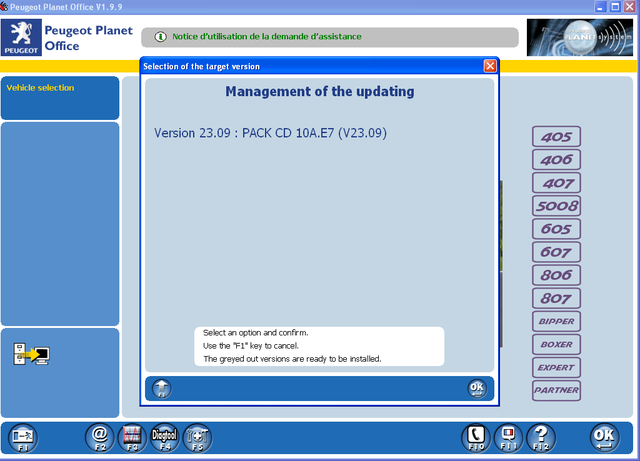Image resolution: width=640 pixels, height=461 pixels.
Task: Select the BIPPER vehicle button
Action: [x=556, y=321]
